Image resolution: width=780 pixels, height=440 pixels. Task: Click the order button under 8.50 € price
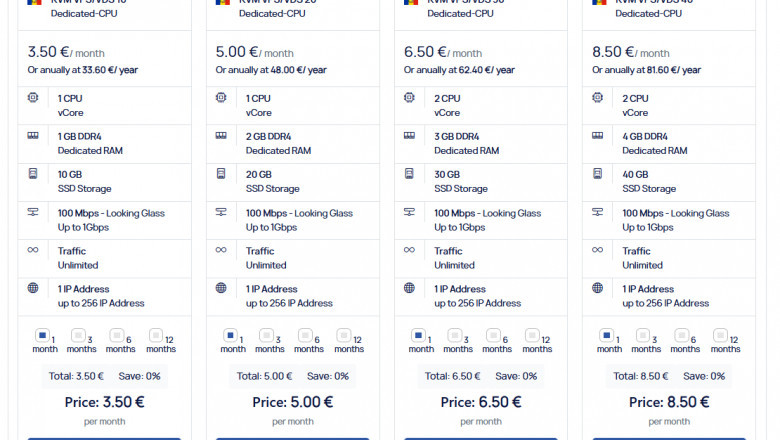click(669, 439)
